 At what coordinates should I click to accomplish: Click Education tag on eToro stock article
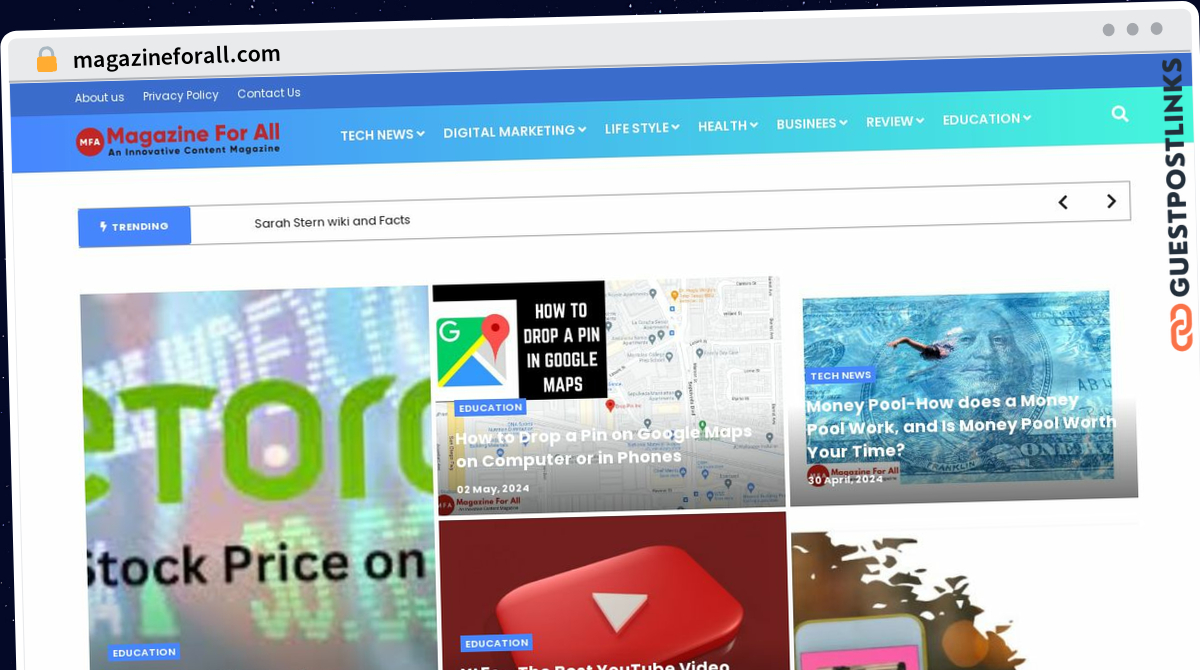point(144,652)
